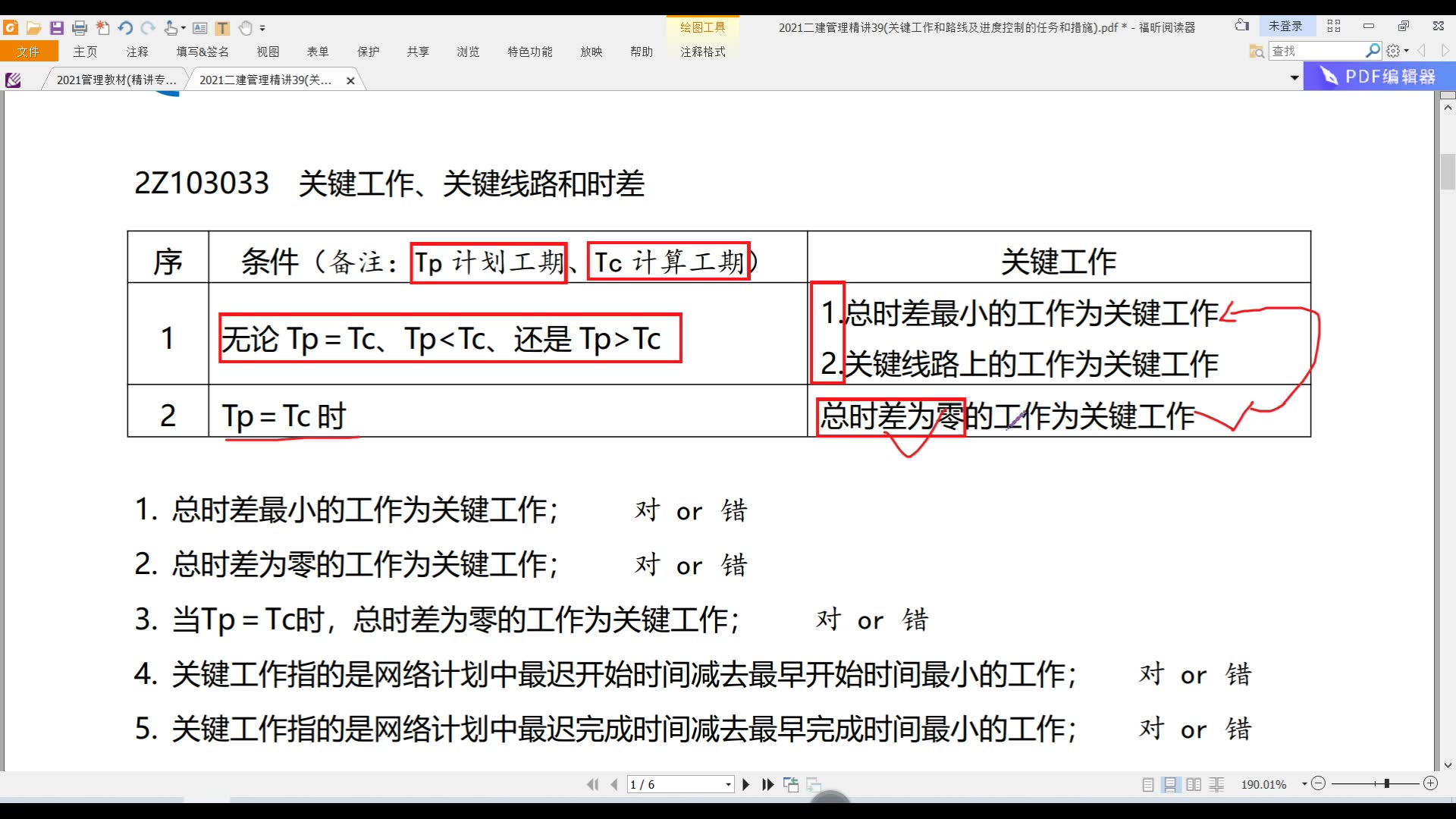Switch to the 注释 ribbon tab
The width and height of the screenshot is (1456, 819).
click(x=137, y=52)
